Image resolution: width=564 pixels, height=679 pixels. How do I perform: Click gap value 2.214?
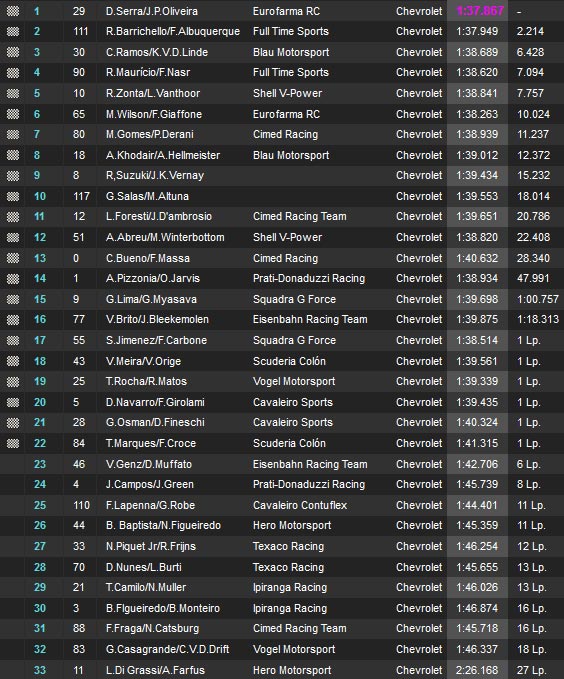530,31
